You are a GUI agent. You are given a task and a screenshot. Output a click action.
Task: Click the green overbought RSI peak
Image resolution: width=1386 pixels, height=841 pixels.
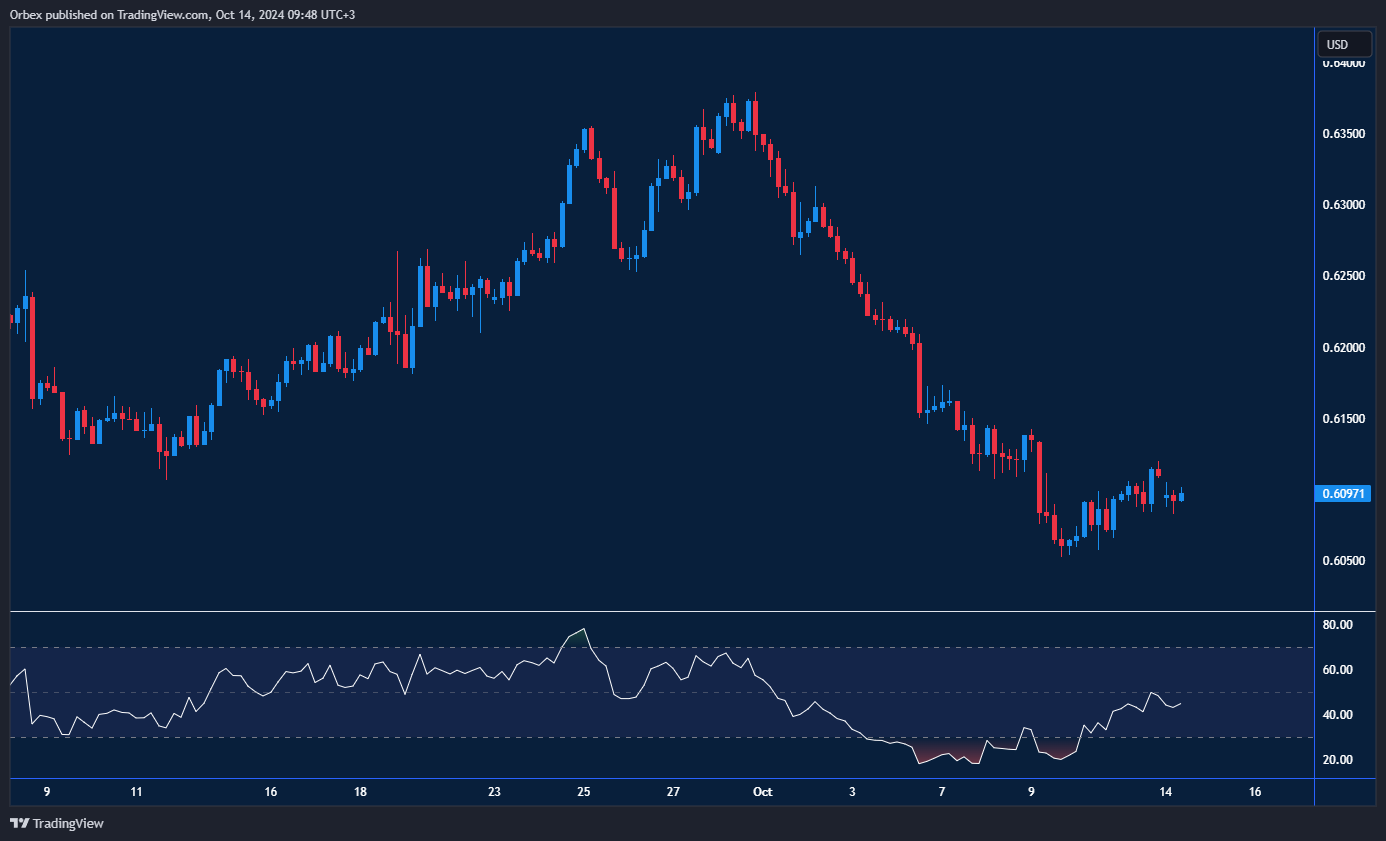click(576, 638)
